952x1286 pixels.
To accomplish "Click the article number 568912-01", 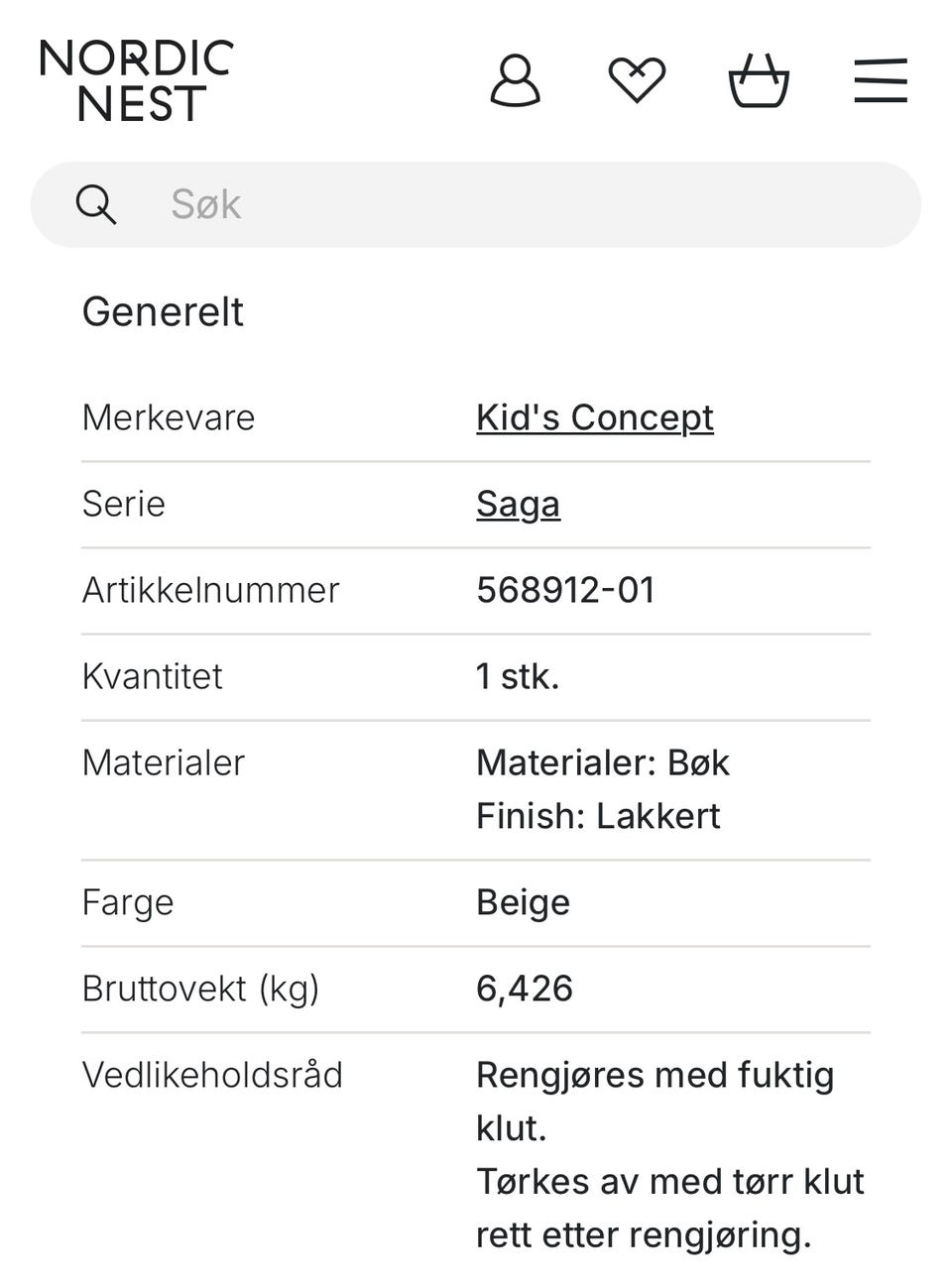I will (x=565, y=590).
